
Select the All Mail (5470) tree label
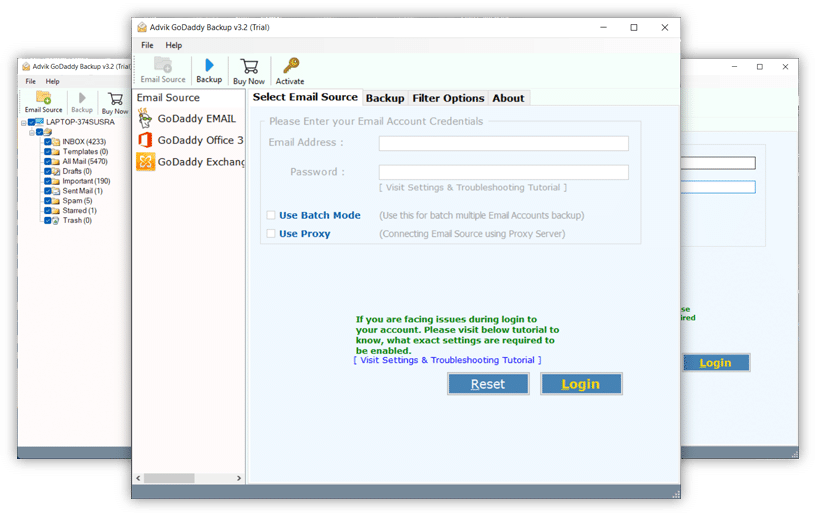[85, 162]
